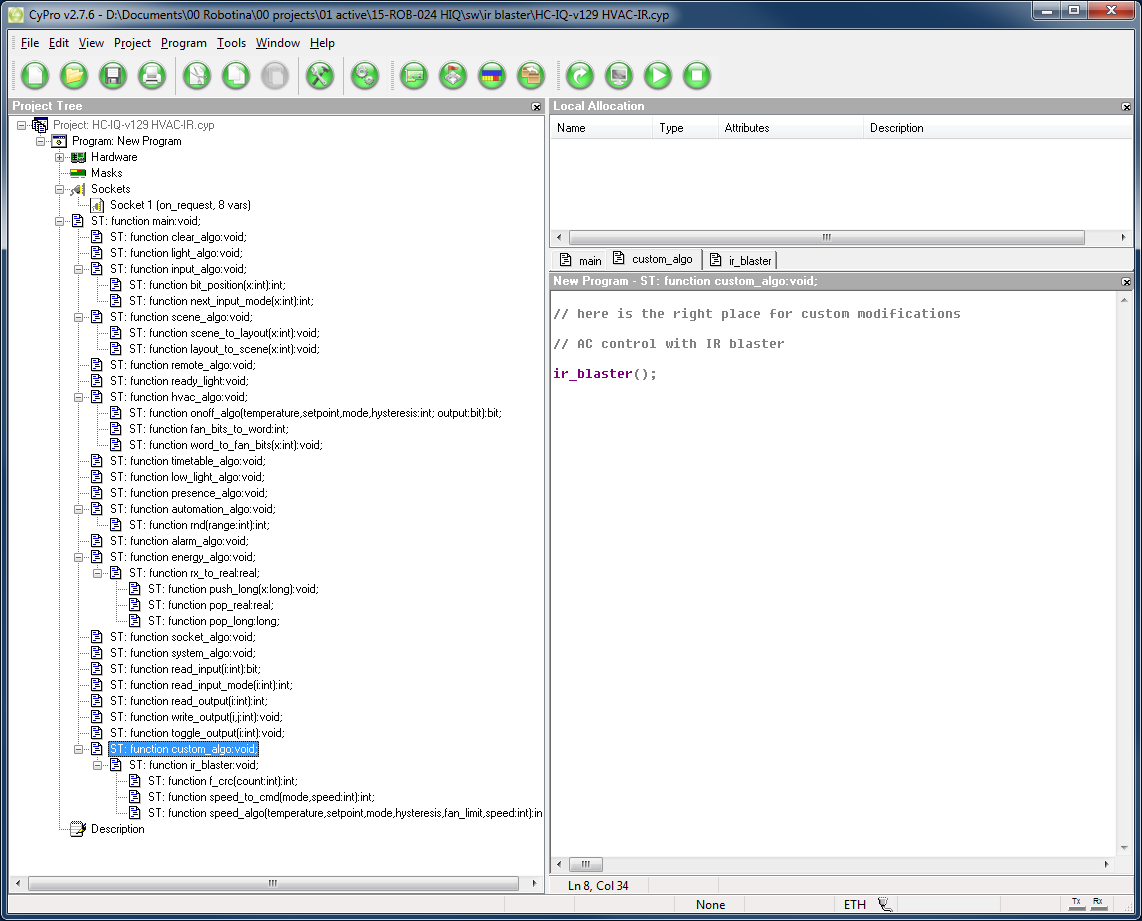Click the Print toolbar icon

[151, 76]
